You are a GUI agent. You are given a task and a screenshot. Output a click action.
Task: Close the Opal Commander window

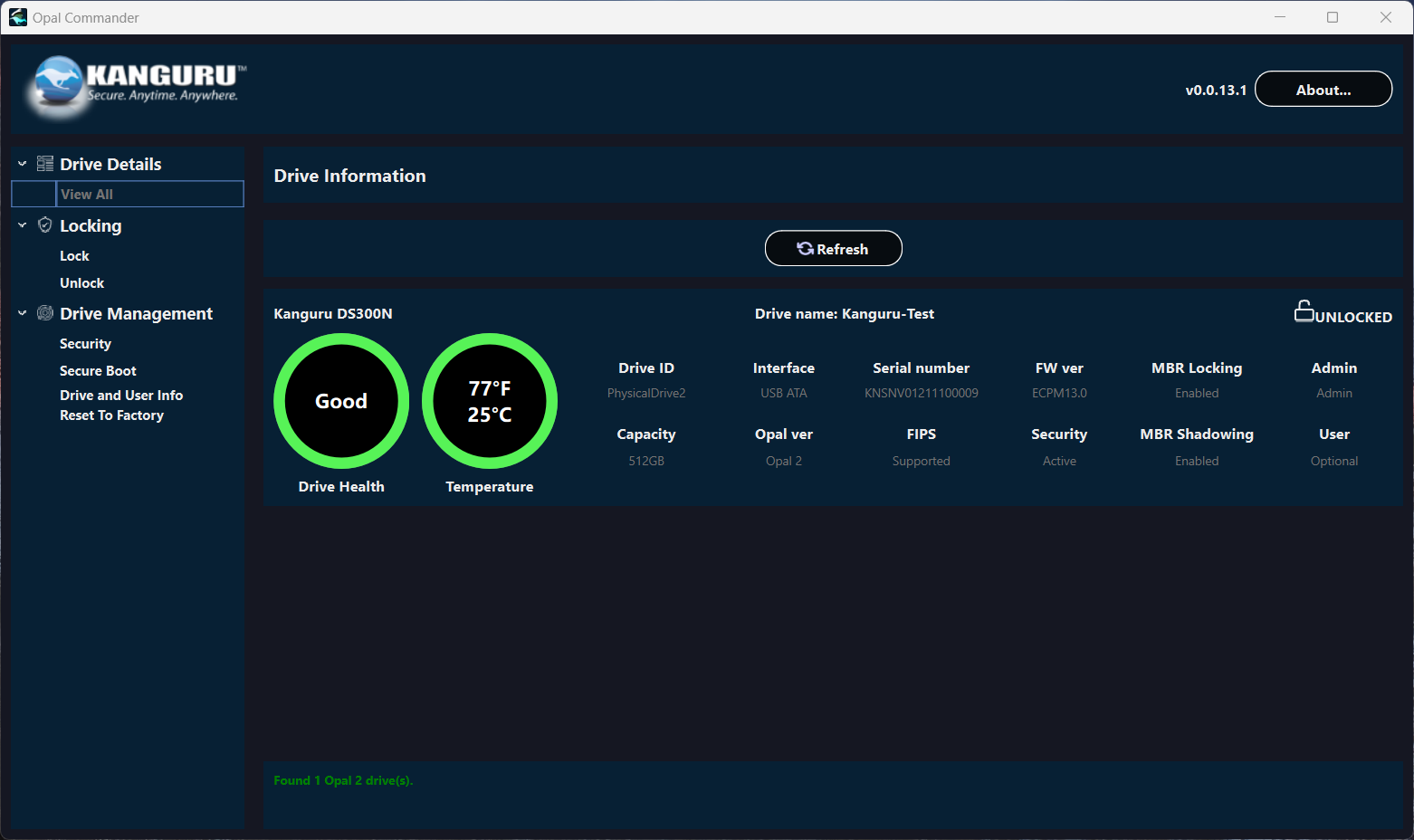[1386, 17]
